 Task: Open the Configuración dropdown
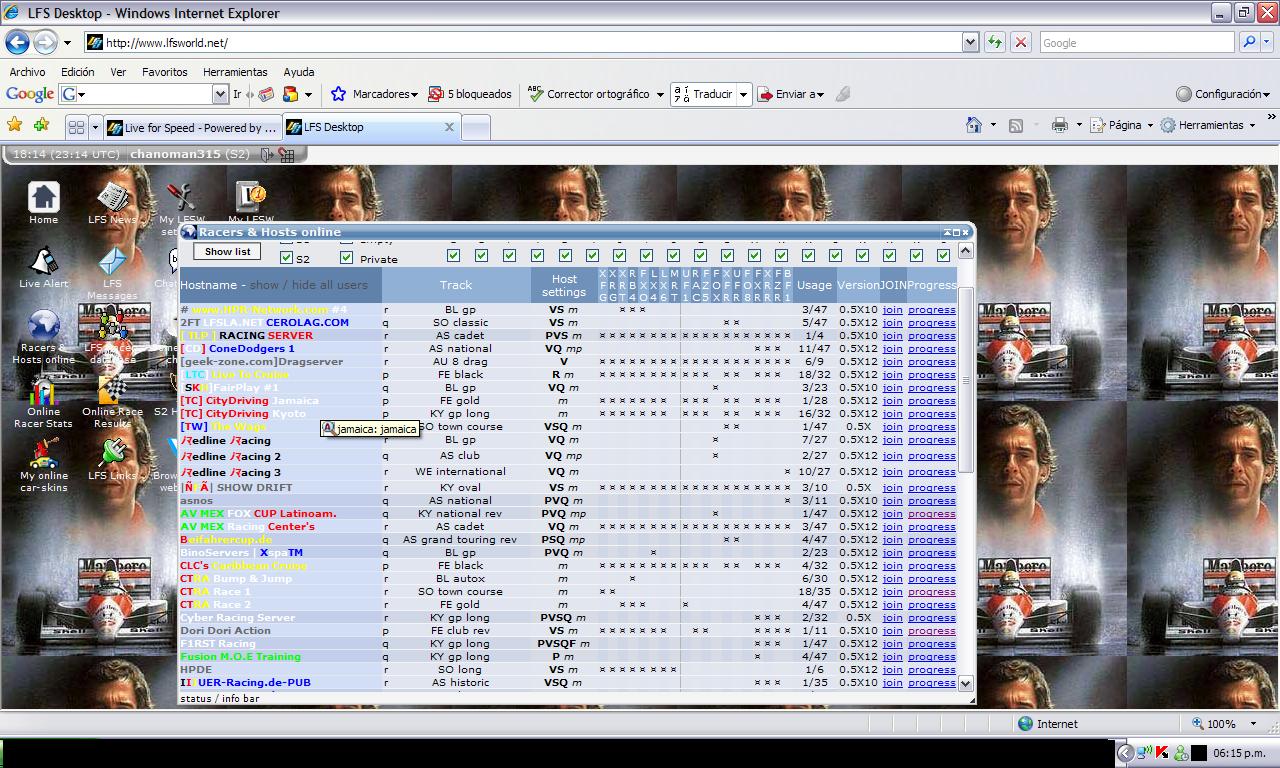tap(1223, 94)
